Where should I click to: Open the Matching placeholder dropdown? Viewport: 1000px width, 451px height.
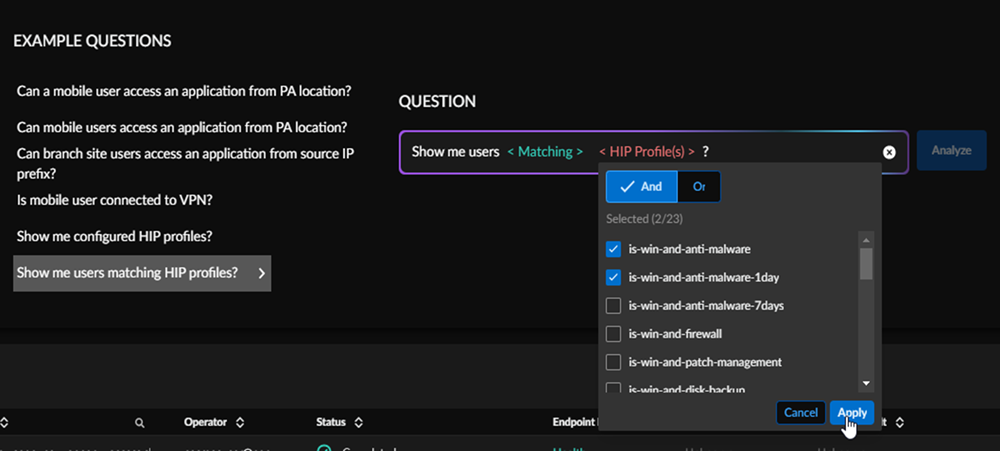pyautogui.click(x=544, y=152)
